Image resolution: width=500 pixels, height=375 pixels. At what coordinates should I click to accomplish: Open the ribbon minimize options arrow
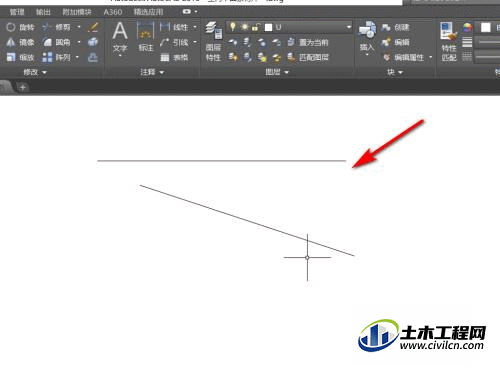[196, 12]
